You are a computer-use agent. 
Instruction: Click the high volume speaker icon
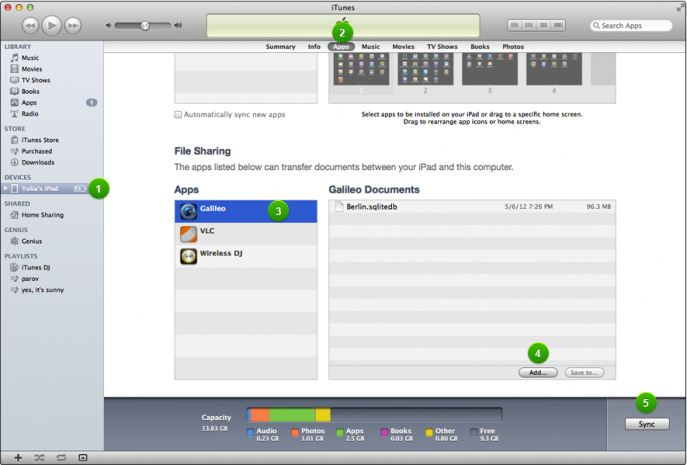tap(178, 25)
